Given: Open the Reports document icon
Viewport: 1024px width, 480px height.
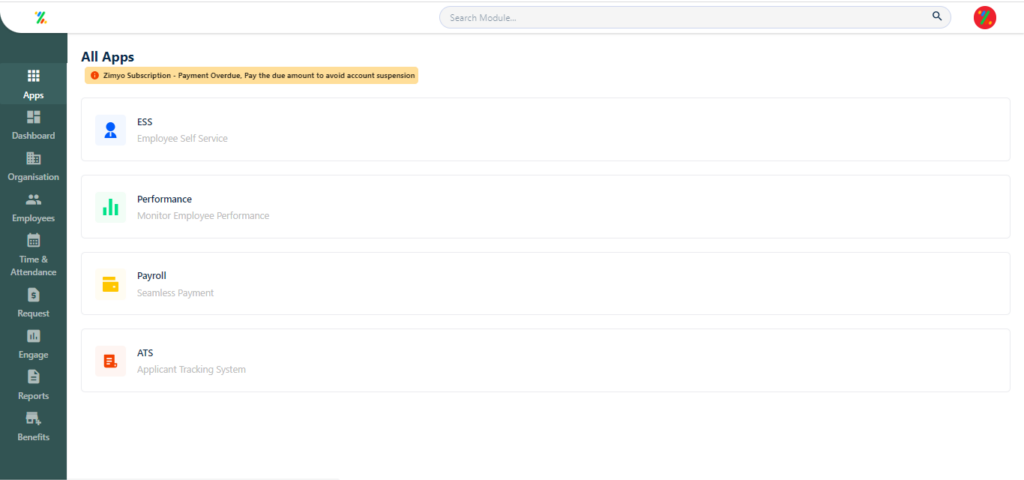Looking at the screenshot, I should point(33,377).
